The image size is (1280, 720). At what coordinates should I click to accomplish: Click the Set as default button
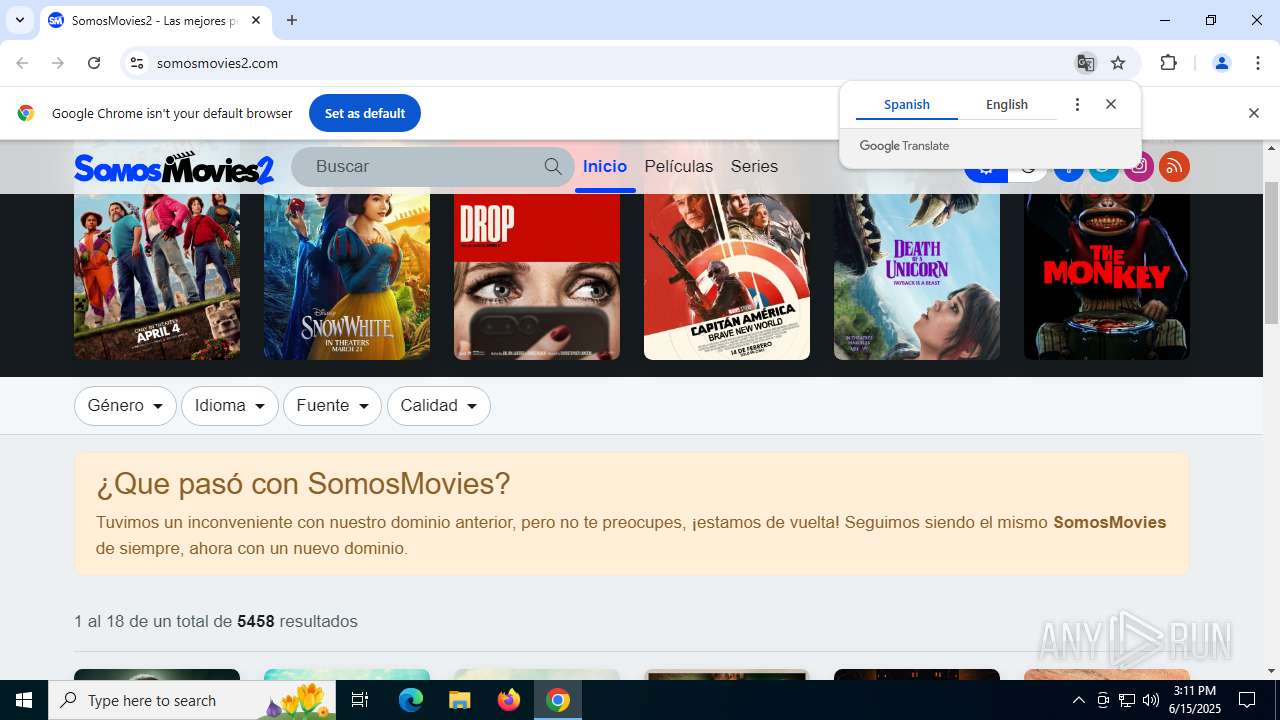click(x=365, y=113)
